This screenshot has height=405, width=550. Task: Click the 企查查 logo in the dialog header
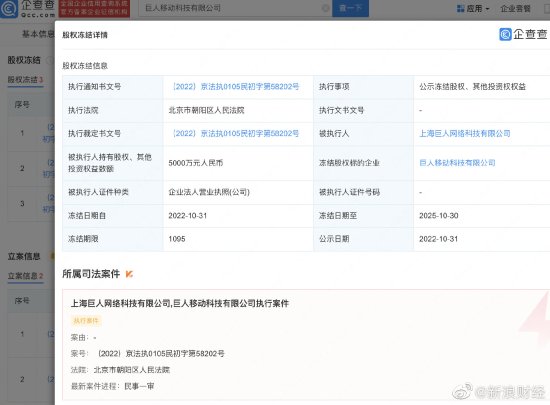pyautogui.click(x=523, y=34)
